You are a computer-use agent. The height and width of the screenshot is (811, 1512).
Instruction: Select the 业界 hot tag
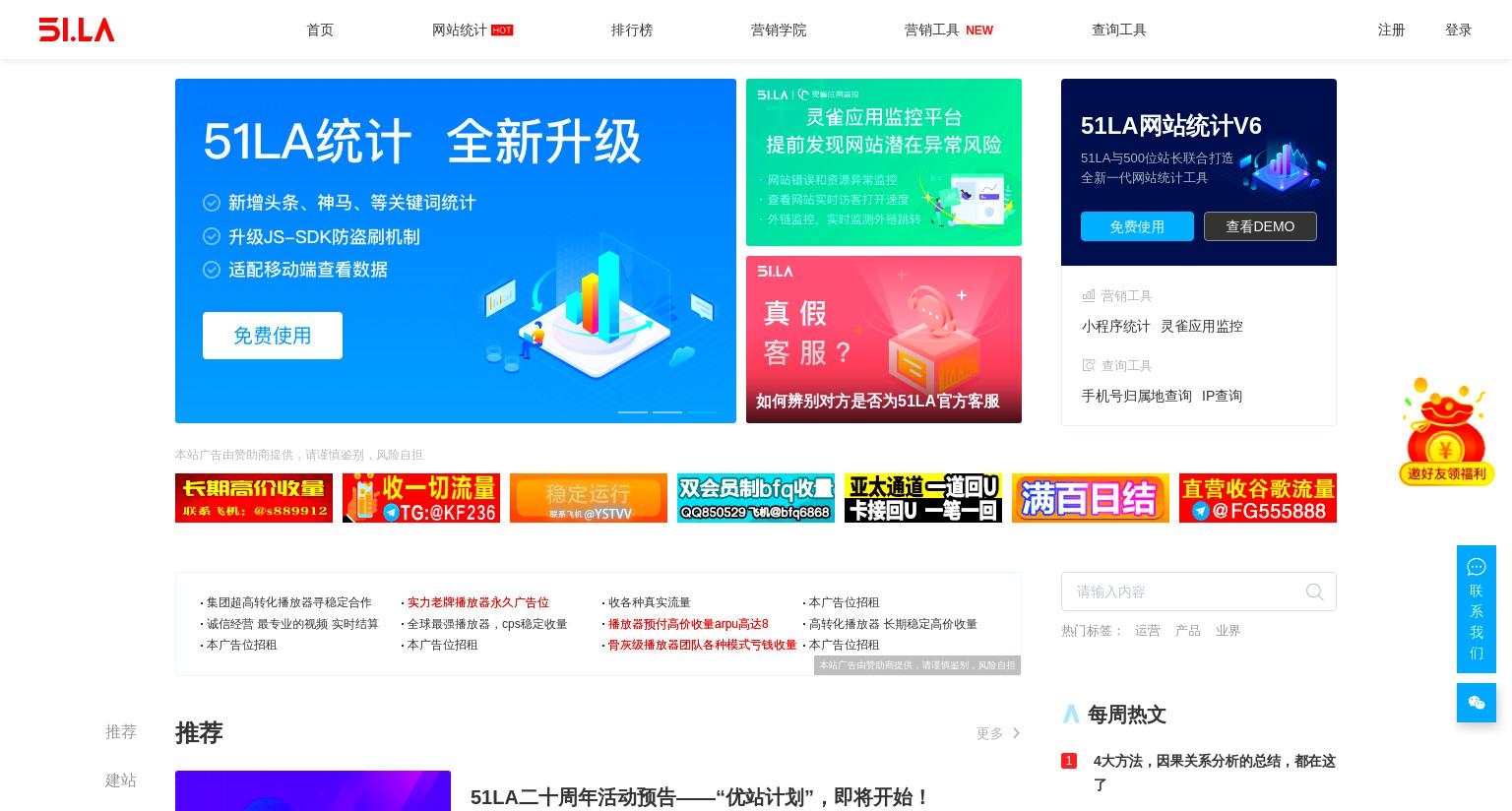pyautogui.click(x=1228, y=630)
